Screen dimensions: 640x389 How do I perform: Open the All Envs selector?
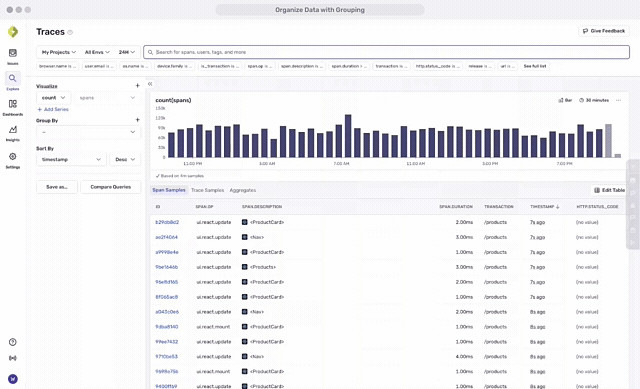tap(97, 52)
